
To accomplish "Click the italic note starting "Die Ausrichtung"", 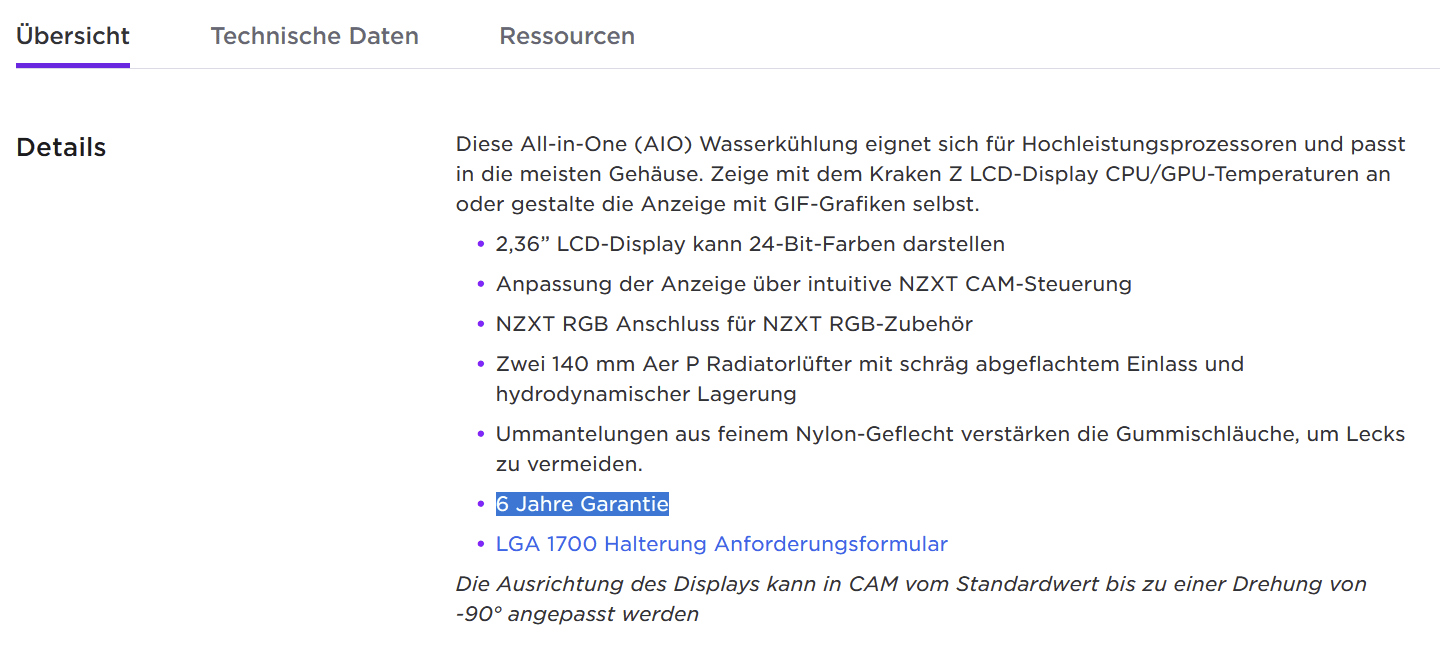I will [x=910, y=584].
